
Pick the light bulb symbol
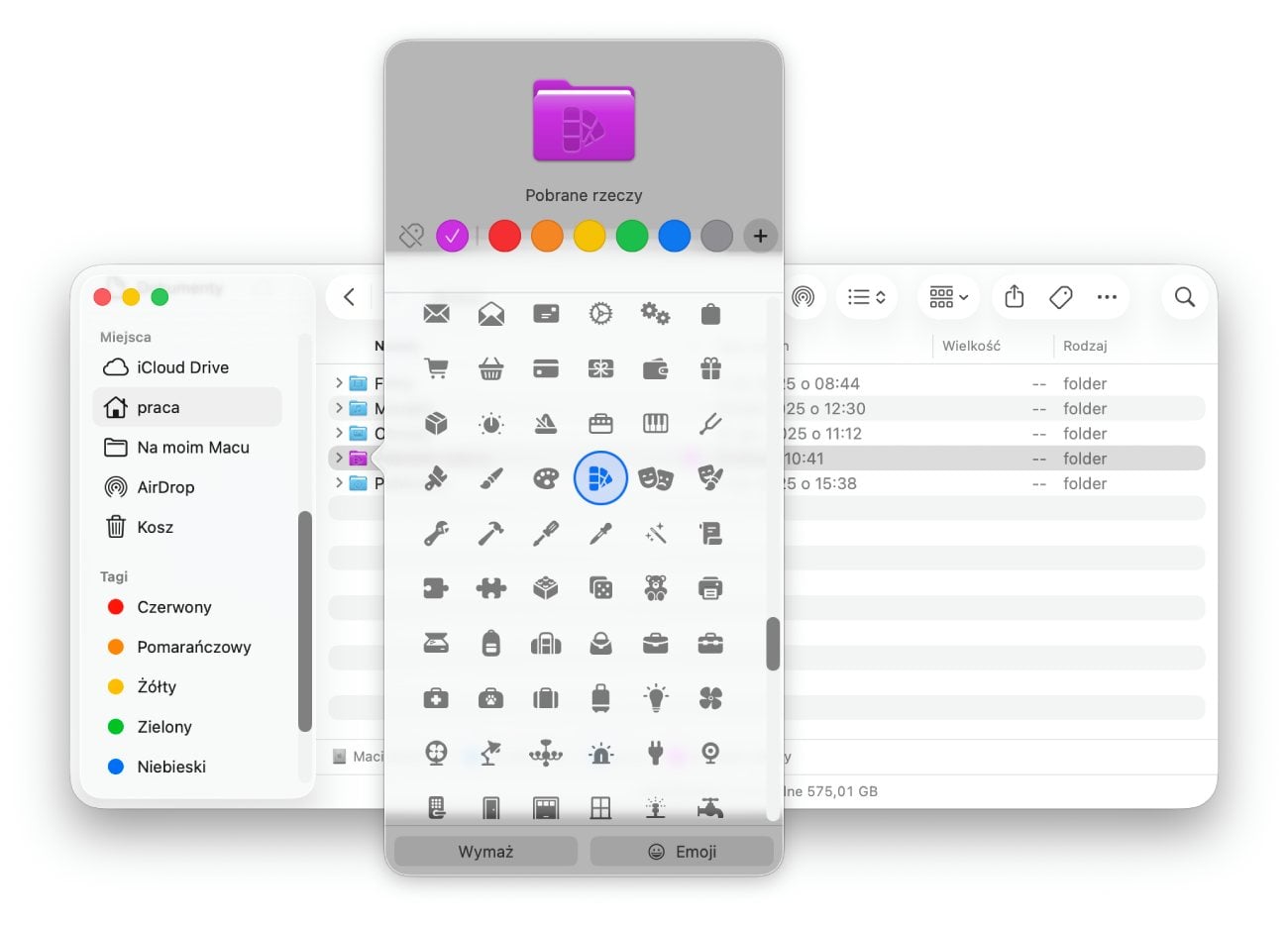click(655, 698)
